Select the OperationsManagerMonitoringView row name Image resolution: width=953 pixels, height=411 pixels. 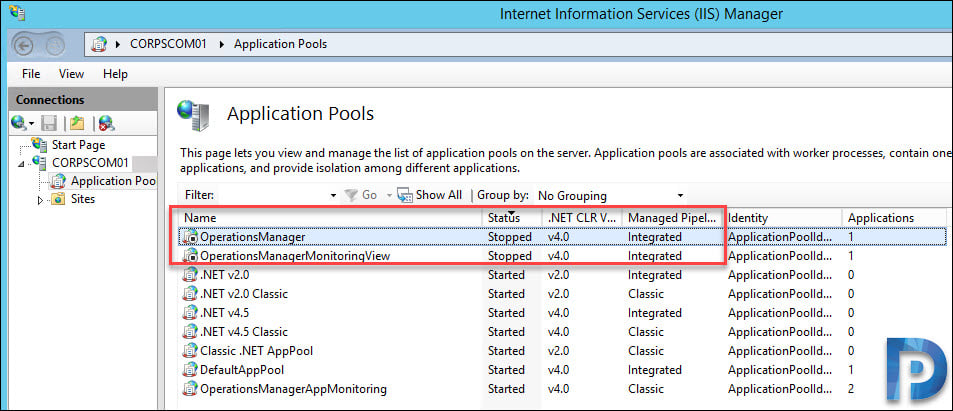click(295, 256)
